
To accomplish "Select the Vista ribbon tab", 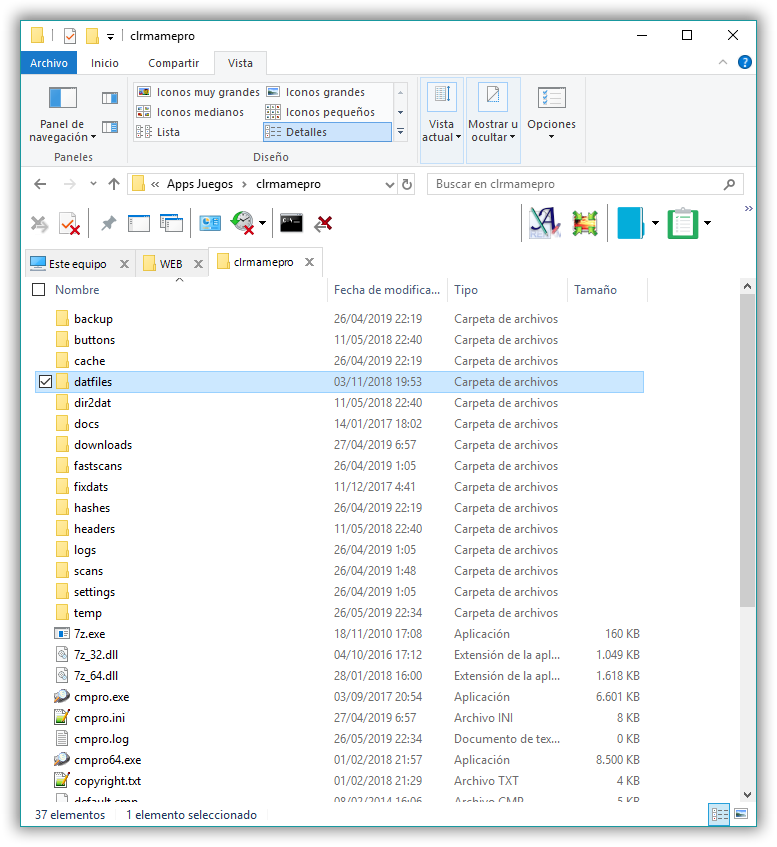I will tap(240, 63).
